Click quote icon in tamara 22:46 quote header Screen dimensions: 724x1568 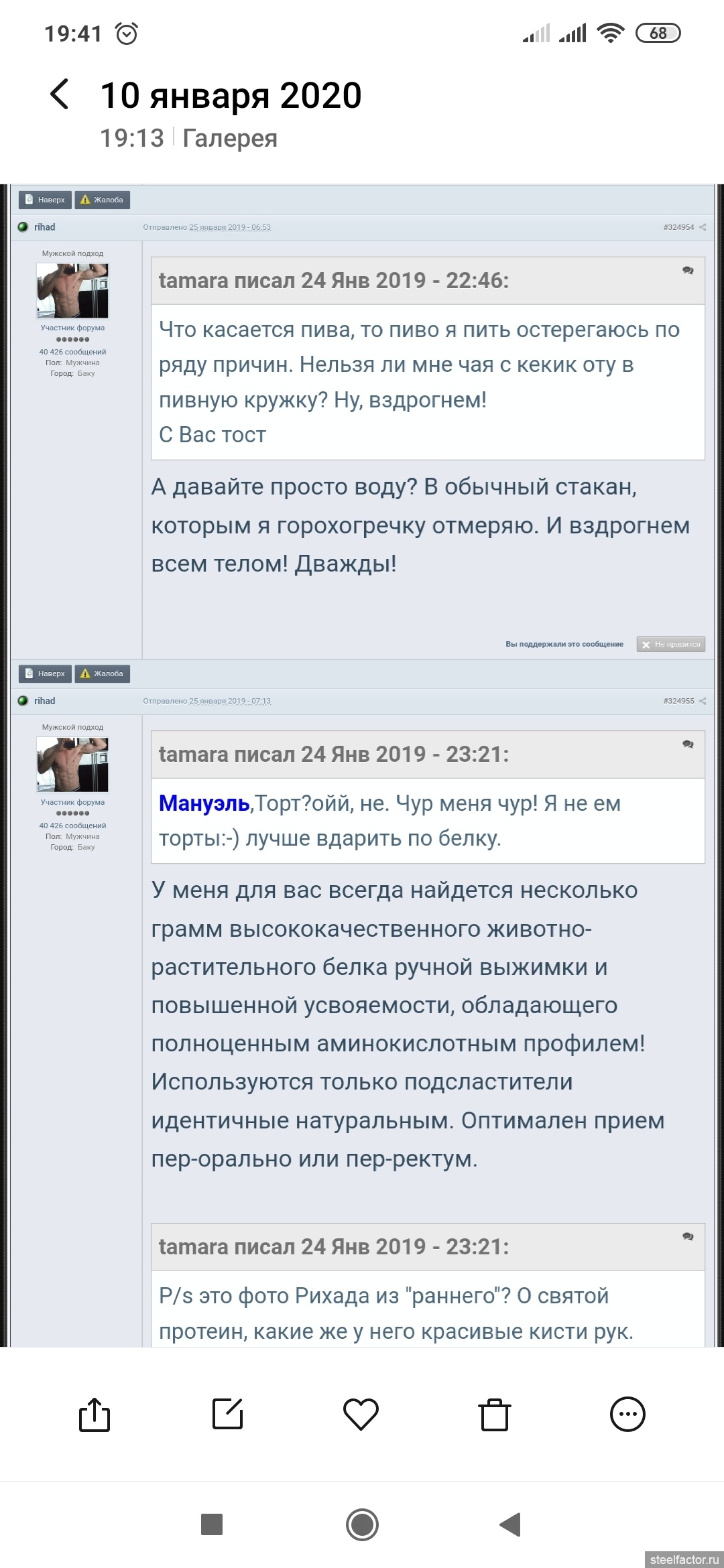[x=688, y=271]
